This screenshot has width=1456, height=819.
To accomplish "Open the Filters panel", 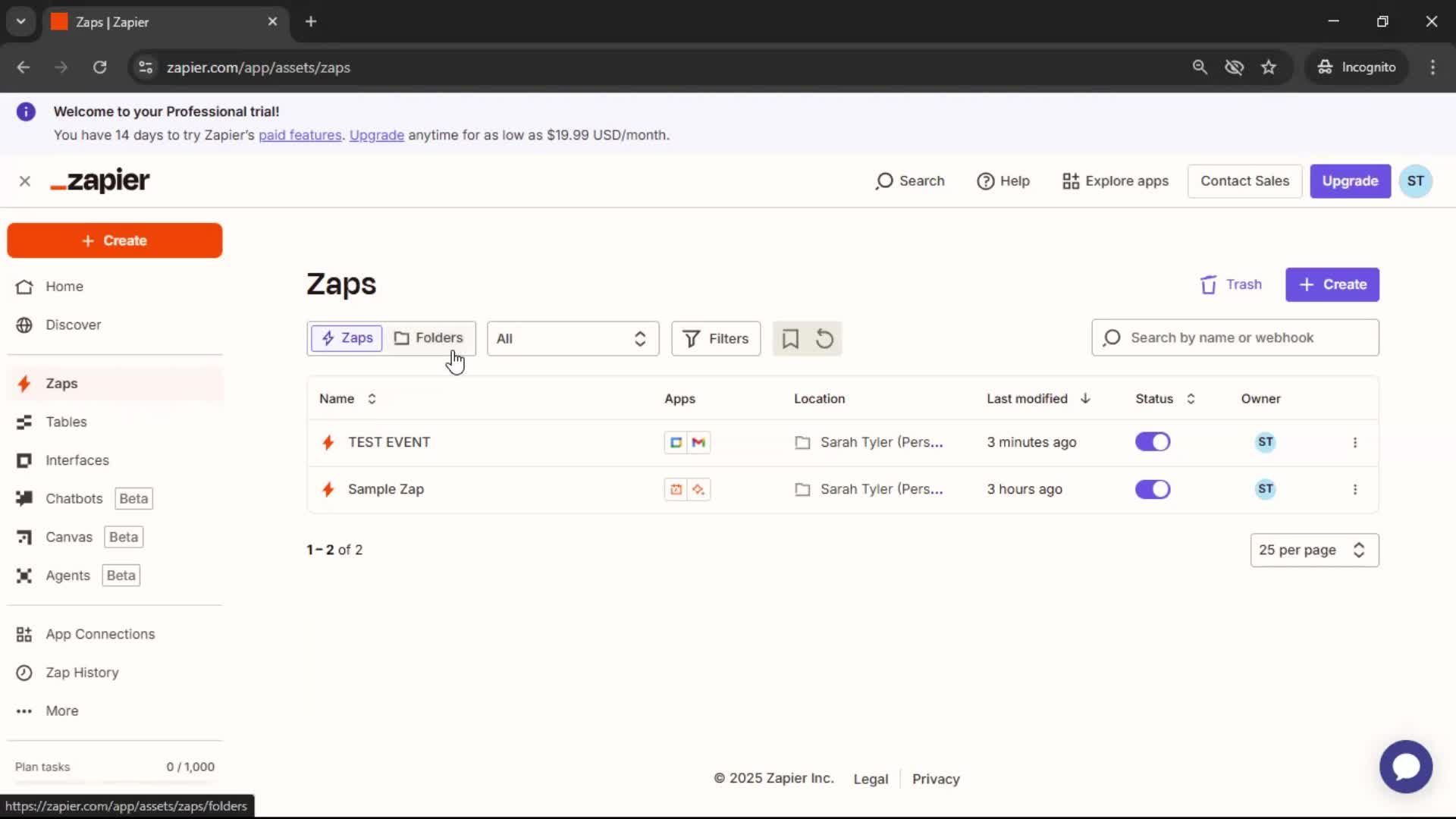I will tap(716, 338).
